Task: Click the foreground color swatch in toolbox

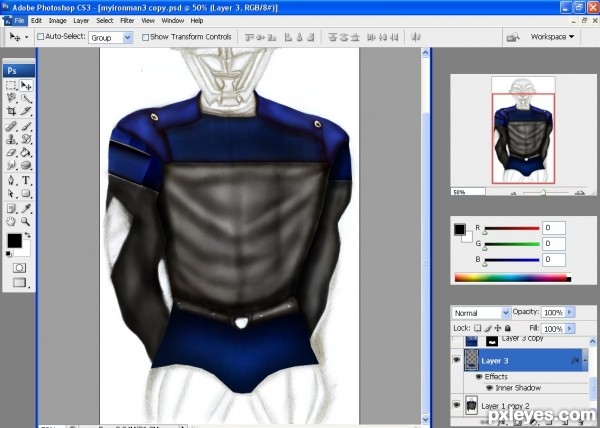Action: coord(15,241)
